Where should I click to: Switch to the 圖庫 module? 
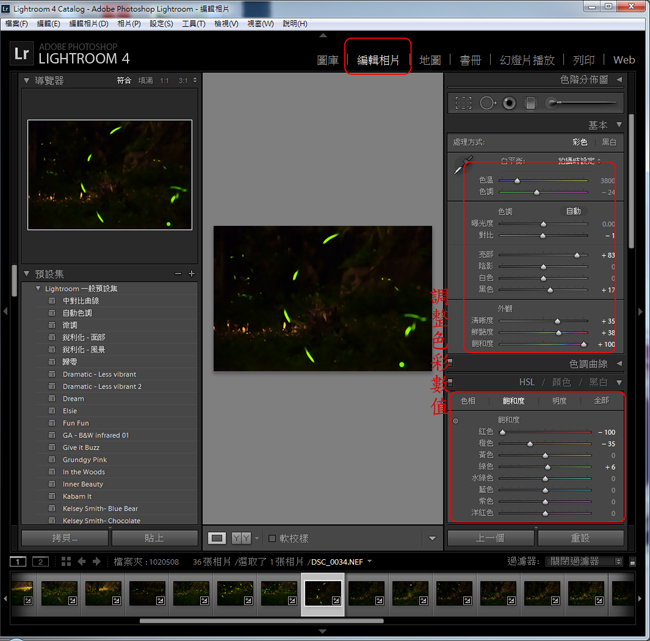click(327, 60)
